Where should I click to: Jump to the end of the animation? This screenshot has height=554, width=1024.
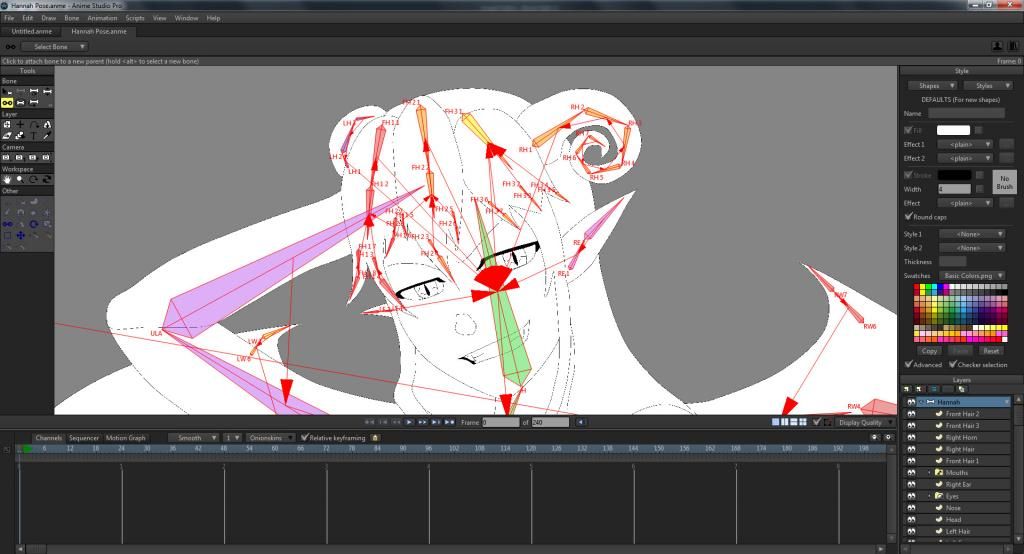(x=449, y=422)
